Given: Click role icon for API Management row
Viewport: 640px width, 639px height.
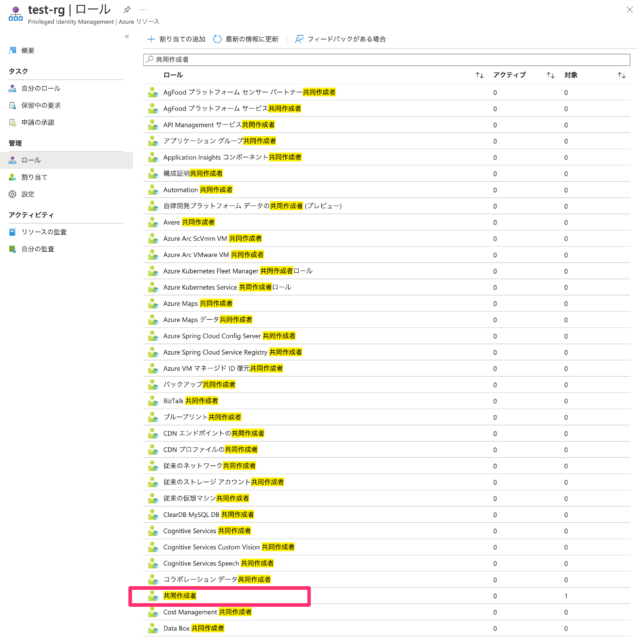Looking at the screenshot, I should (153, 125).
